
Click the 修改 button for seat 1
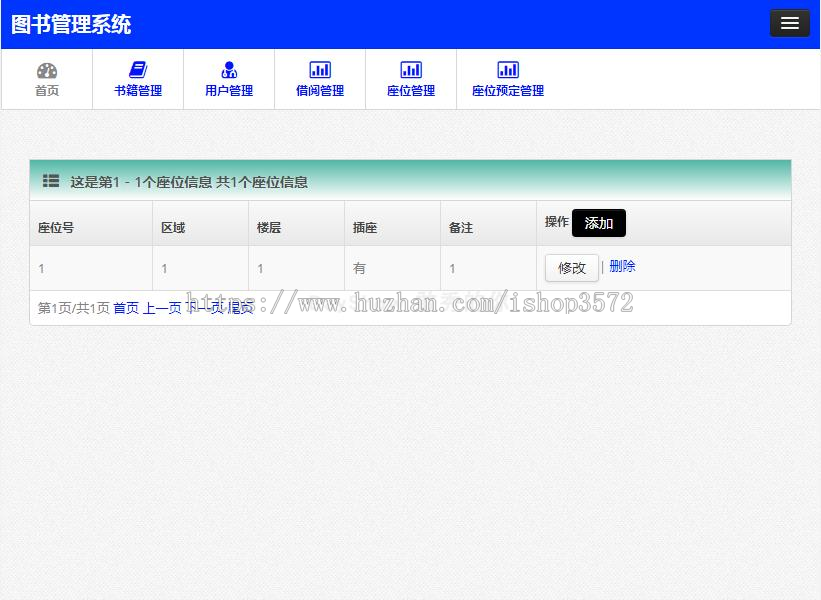pos(572,268)
